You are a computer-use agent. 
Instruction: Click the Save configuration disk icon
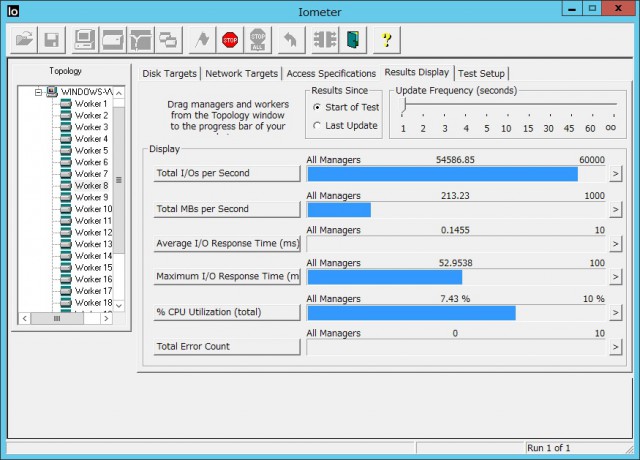tap(51, 41)
